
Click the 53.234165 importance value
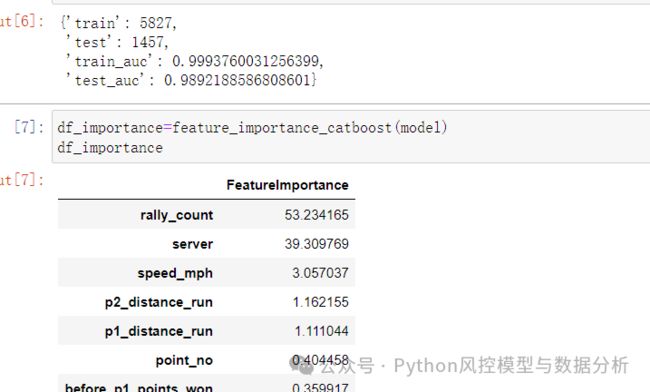[x=317, y=215]
